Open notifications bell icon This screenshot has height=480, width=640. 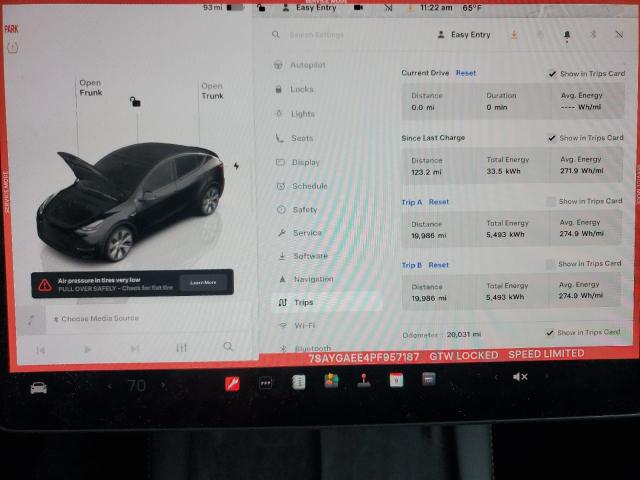coord(567,36)
